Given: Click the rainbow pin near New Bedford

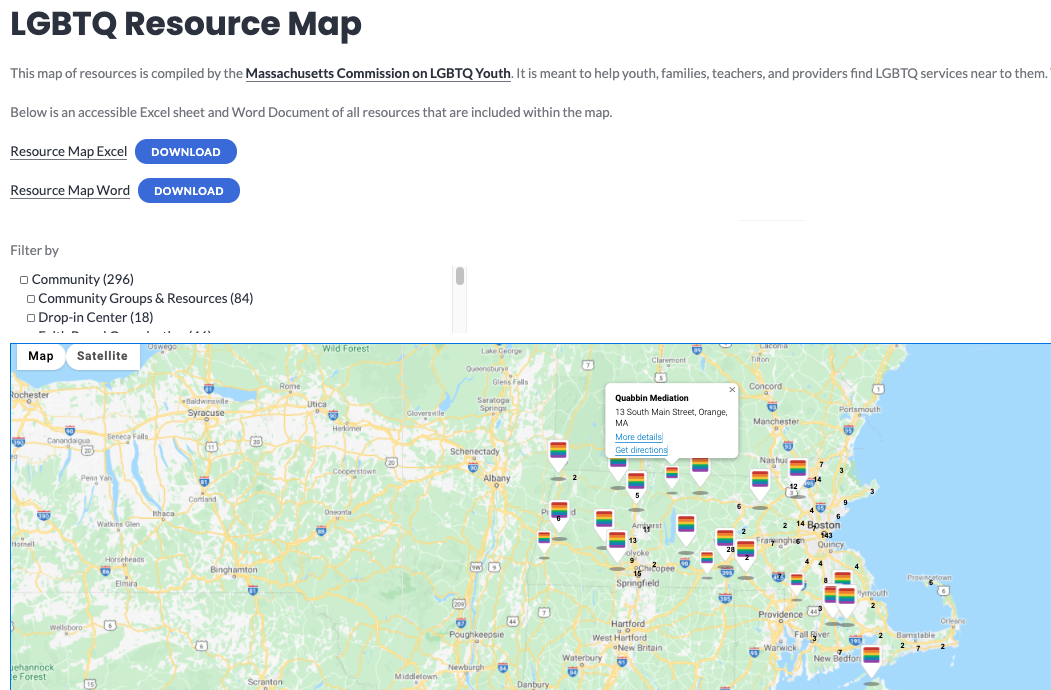Looking at the screenshot, I should click(x=871, y=655).
